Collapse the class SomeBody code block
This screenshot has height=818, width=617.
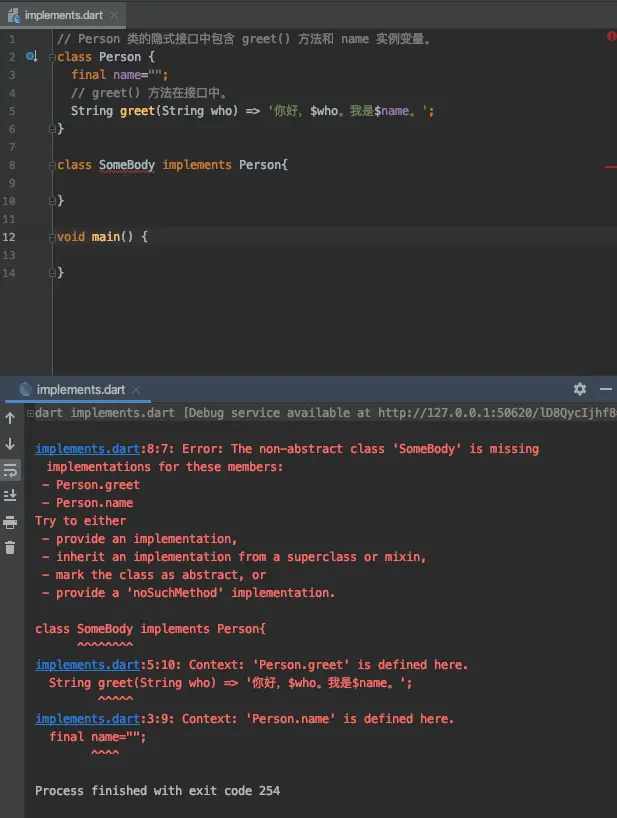pyautogui.click(x=52, y=165)
